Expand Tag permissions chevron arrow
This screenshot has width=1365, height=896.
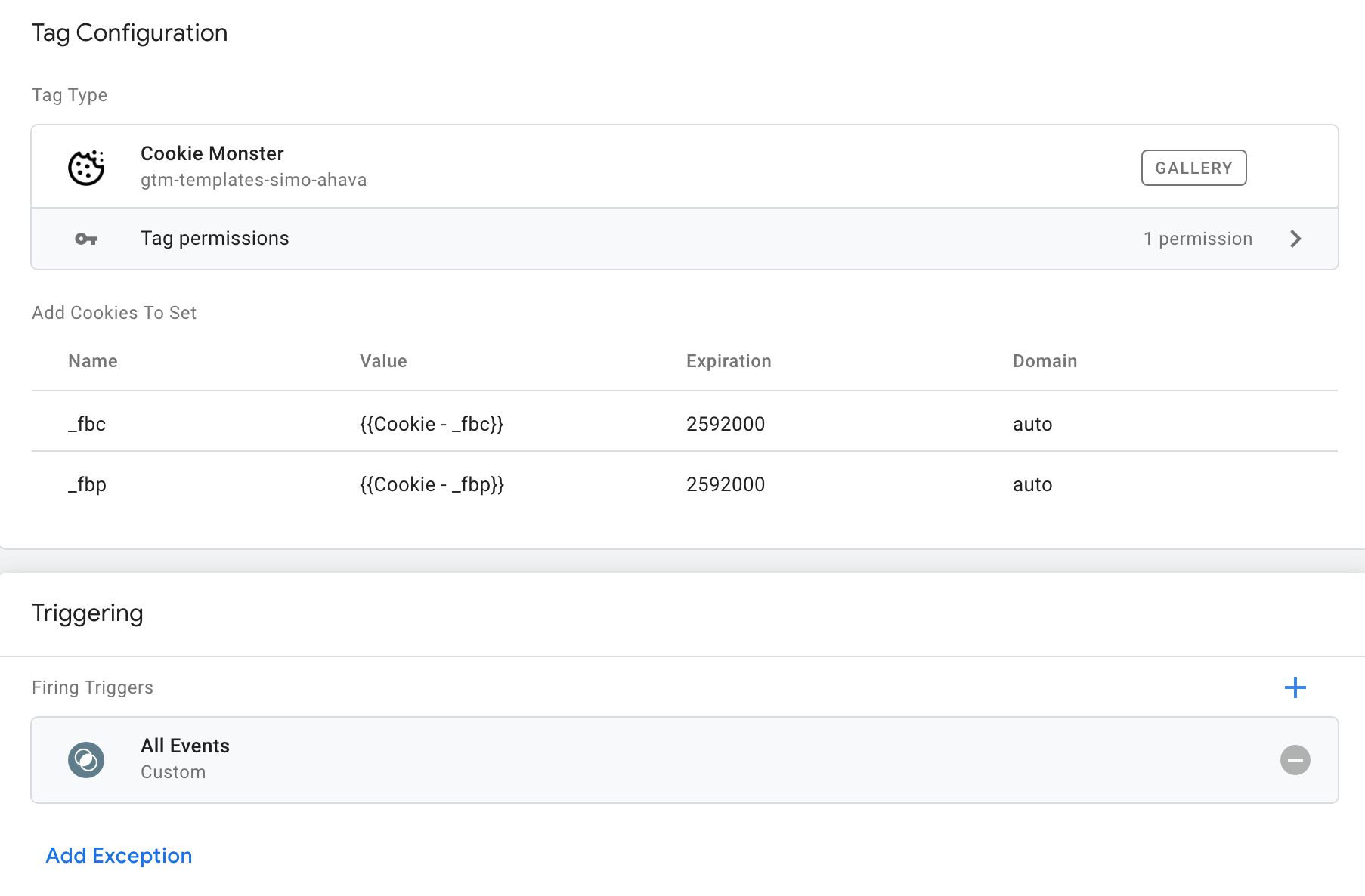pos(1295,239)
